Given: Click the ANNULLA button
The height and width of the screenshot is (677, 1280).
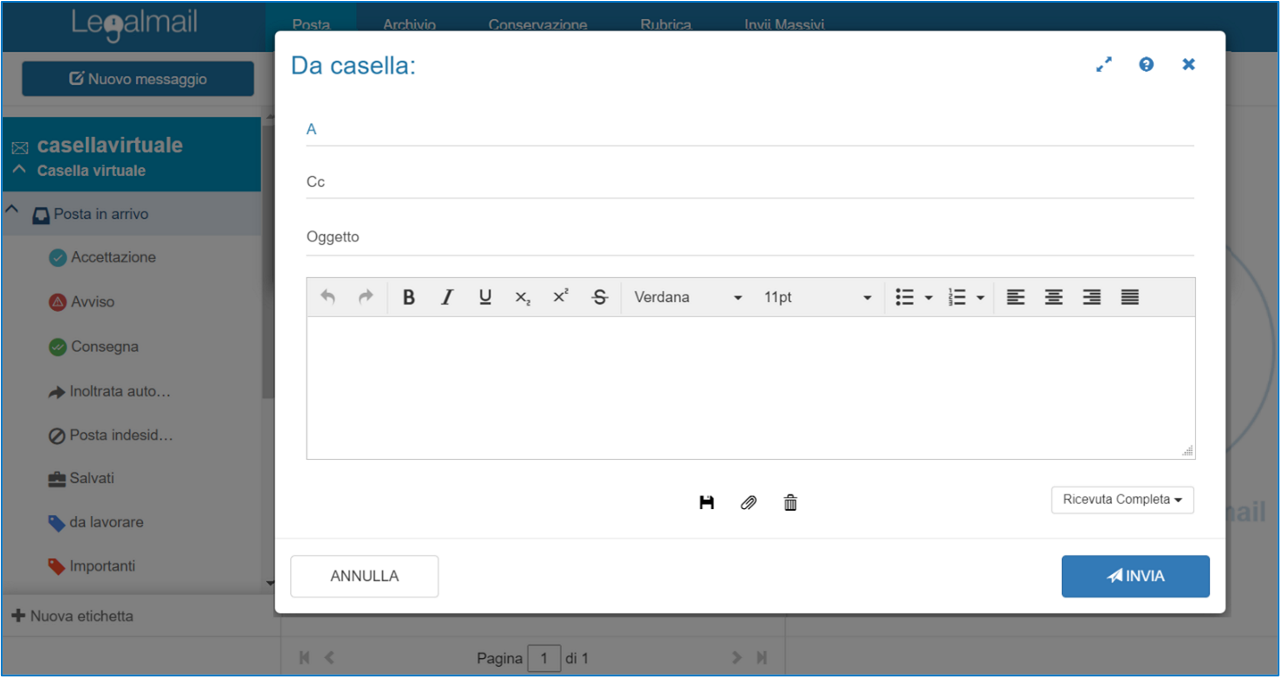Looking at the screenshot, I should pos(364,576).
